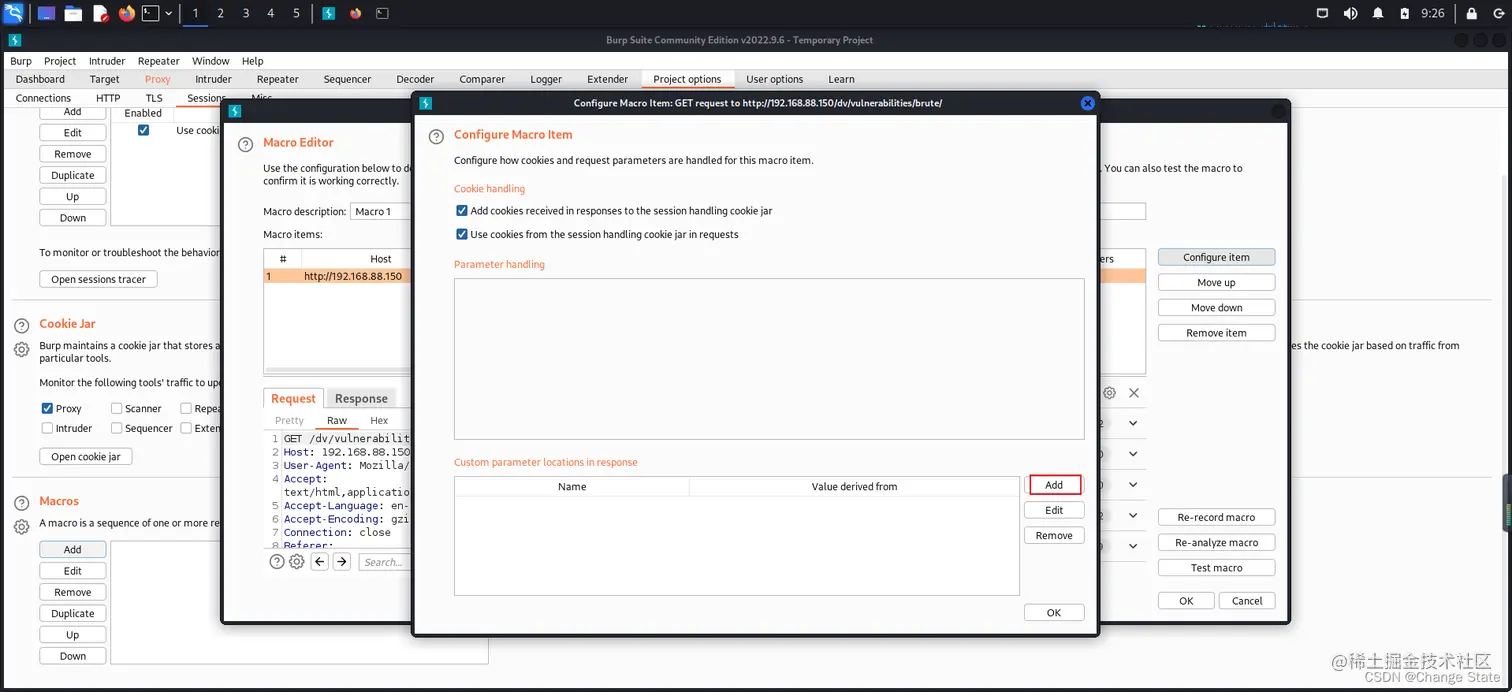Screen dimensions: 1512x692
Task: Open the terminal emulator launcher icon
Action: point(150,13)
